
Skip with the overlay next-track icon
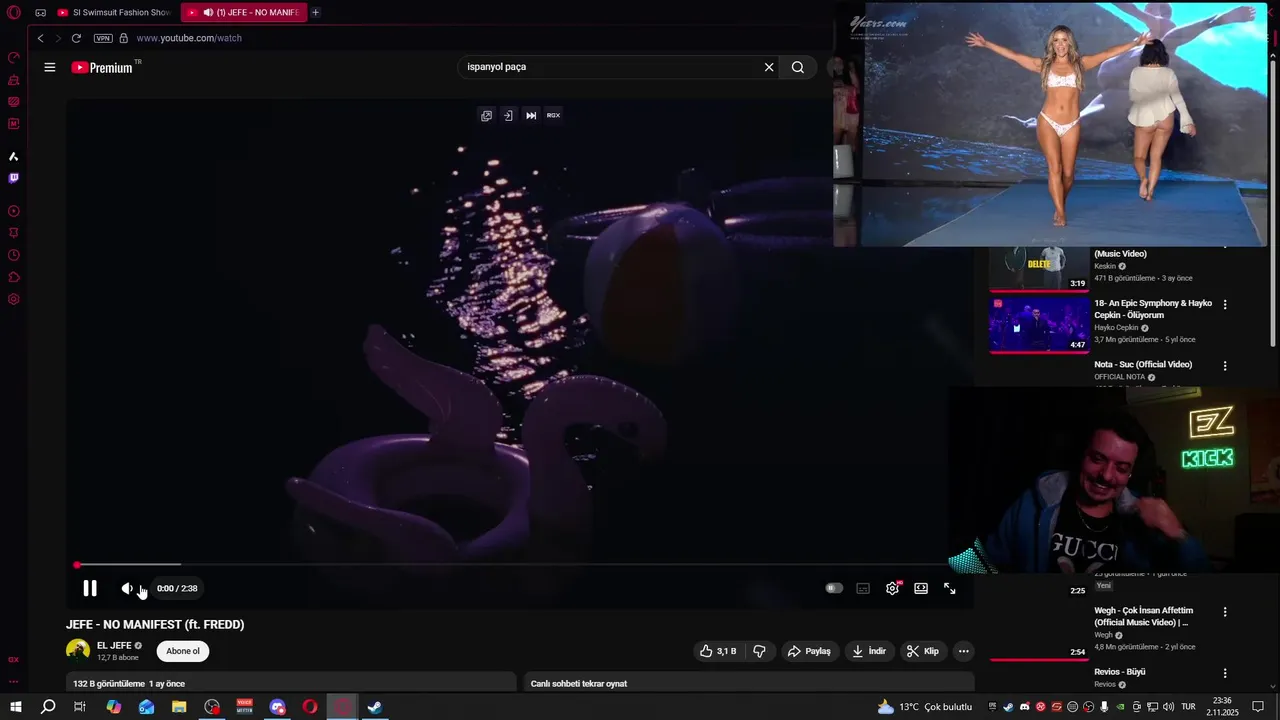tap(531, 115)
